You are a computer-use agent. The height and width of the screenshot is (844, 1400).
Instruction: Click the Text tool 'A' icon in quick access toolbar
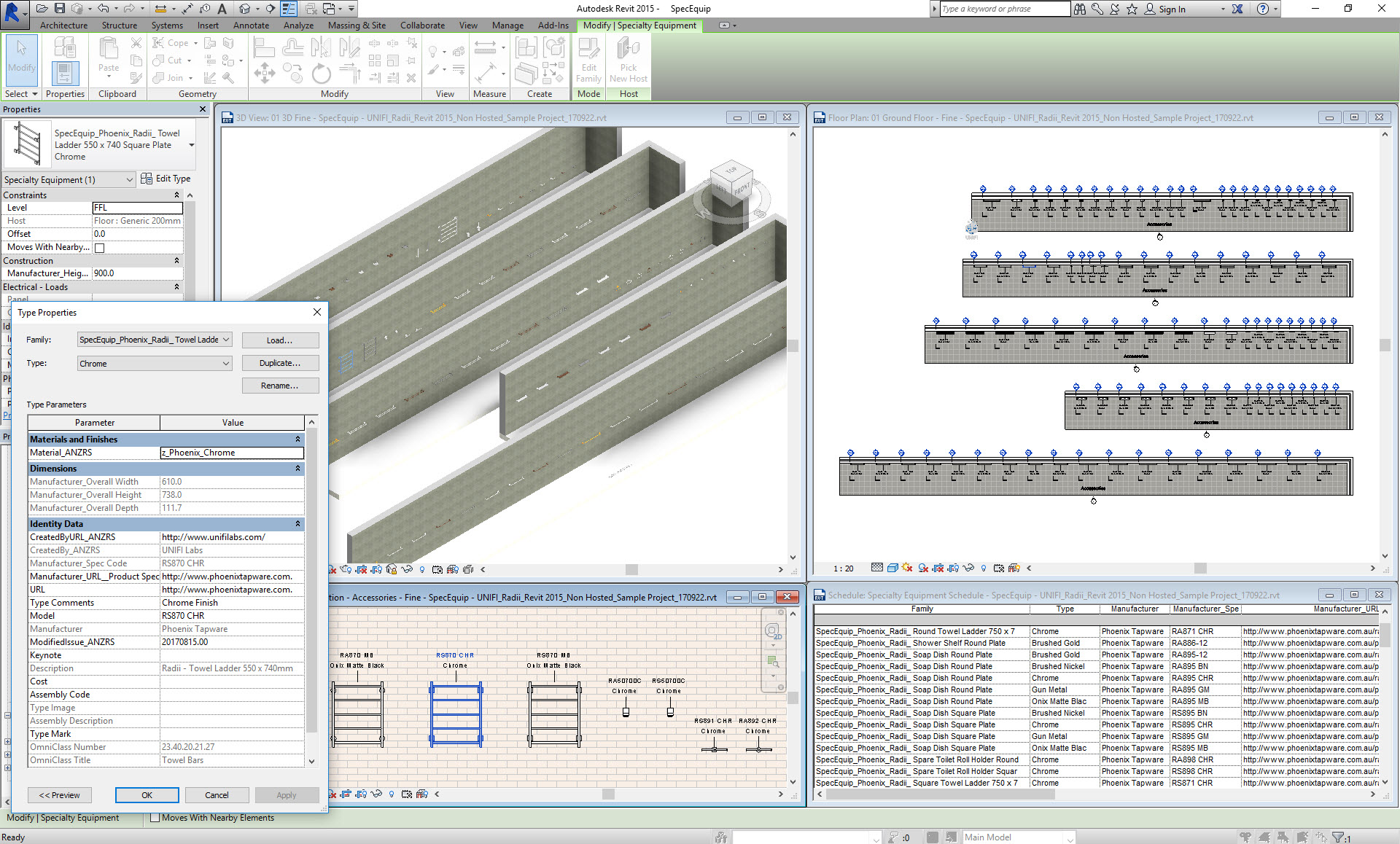pyautogui.click(x=222, y=9)
